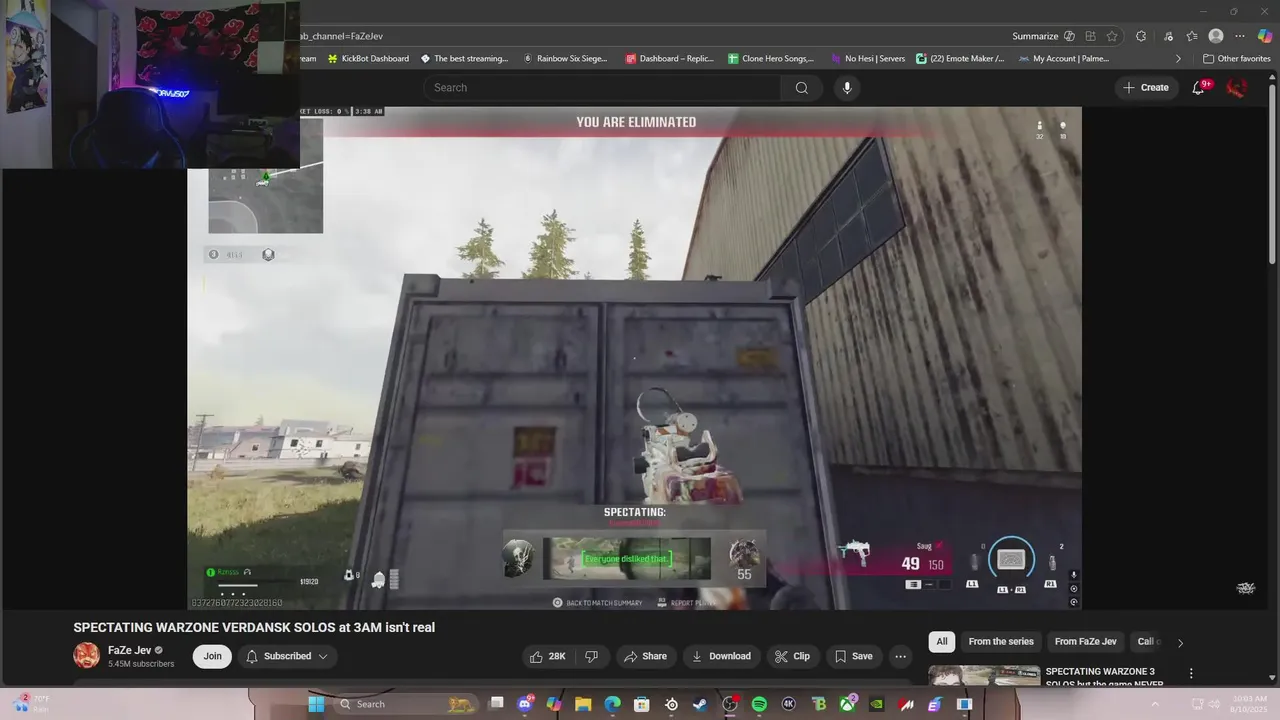Show hidden system tray icons
Image resolution: width=1280 pixels, height=720 pixels.
pyautogui.click(x=1155, y=704)
